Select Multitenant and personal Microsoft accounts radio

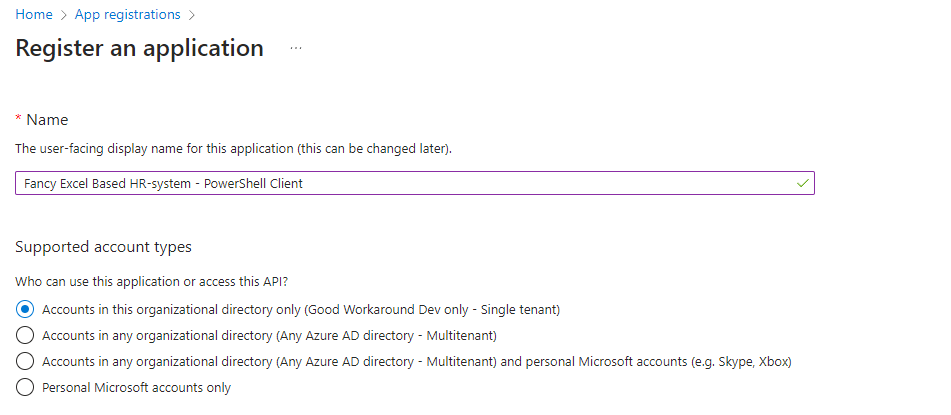25,361
